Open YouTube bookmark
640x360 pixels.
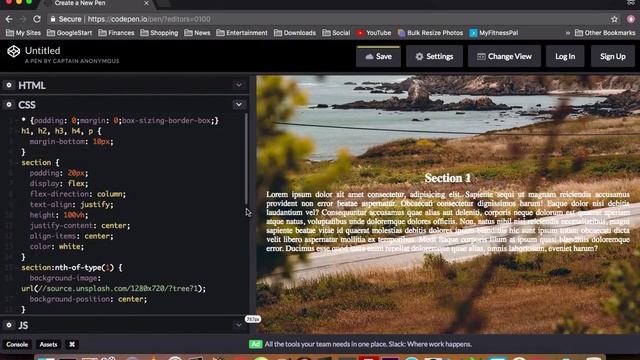pyautogui.click(x=373, y=33)
